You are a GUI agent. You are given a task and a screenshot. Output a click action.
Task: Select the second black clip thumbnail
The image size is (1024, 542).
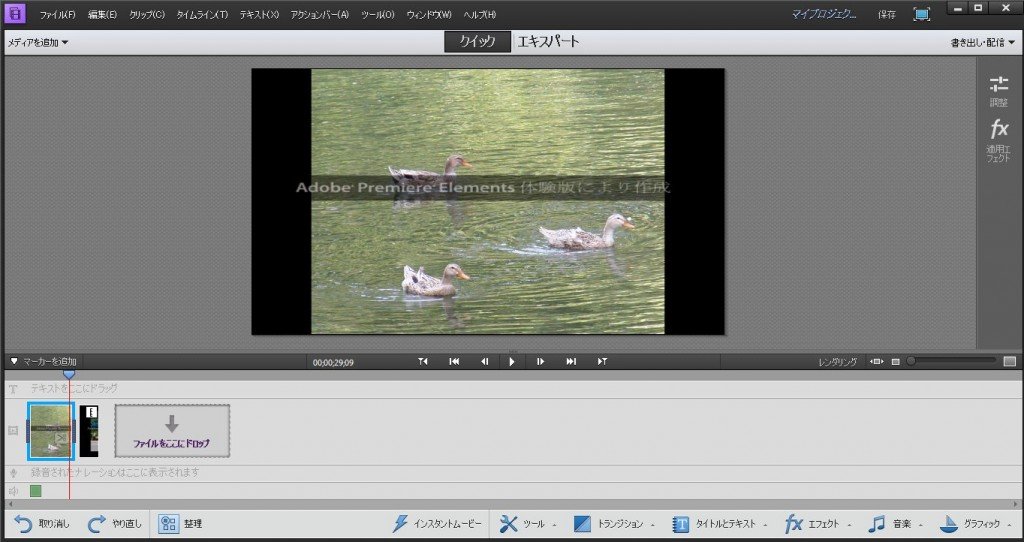click(89, 431)
